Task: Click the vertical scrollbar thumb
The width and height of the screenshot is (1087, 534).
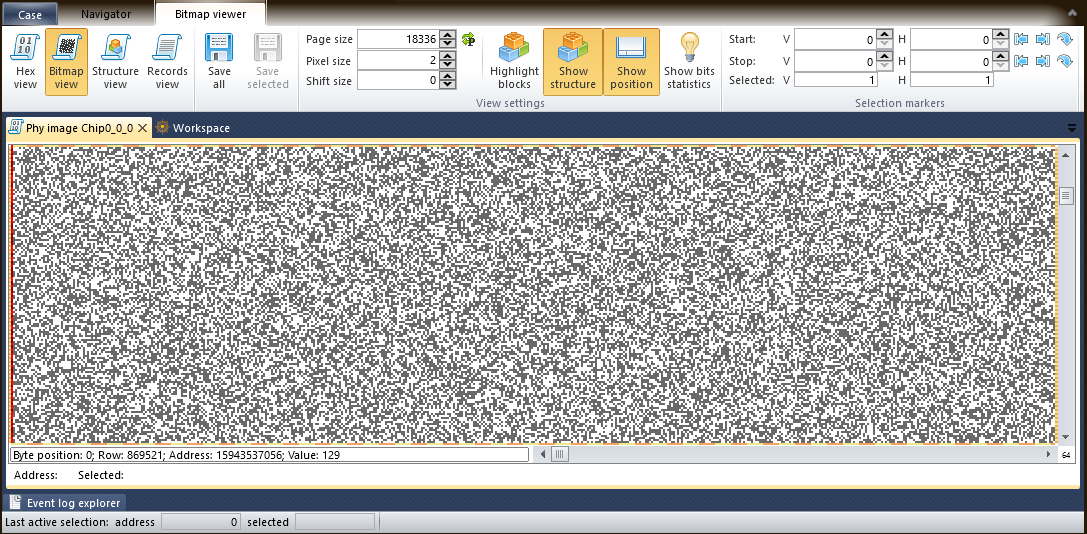Action: (x=1066, y=196)
